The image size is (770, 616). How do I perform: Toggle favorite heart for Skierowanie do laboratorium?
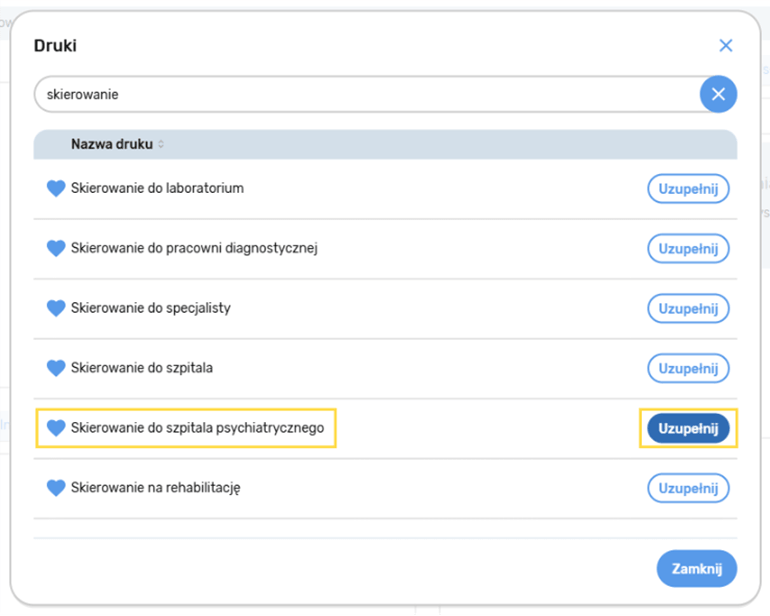point(56,188)
